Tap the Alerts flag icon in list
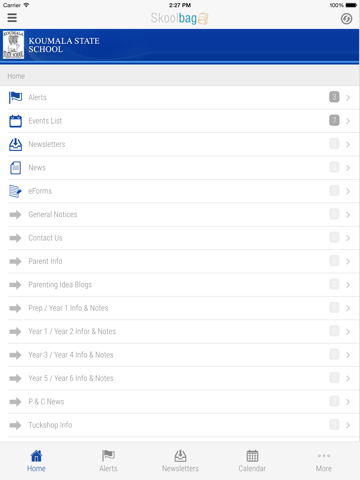The width and height of the screenshot is (360, 480). point(15,98)
